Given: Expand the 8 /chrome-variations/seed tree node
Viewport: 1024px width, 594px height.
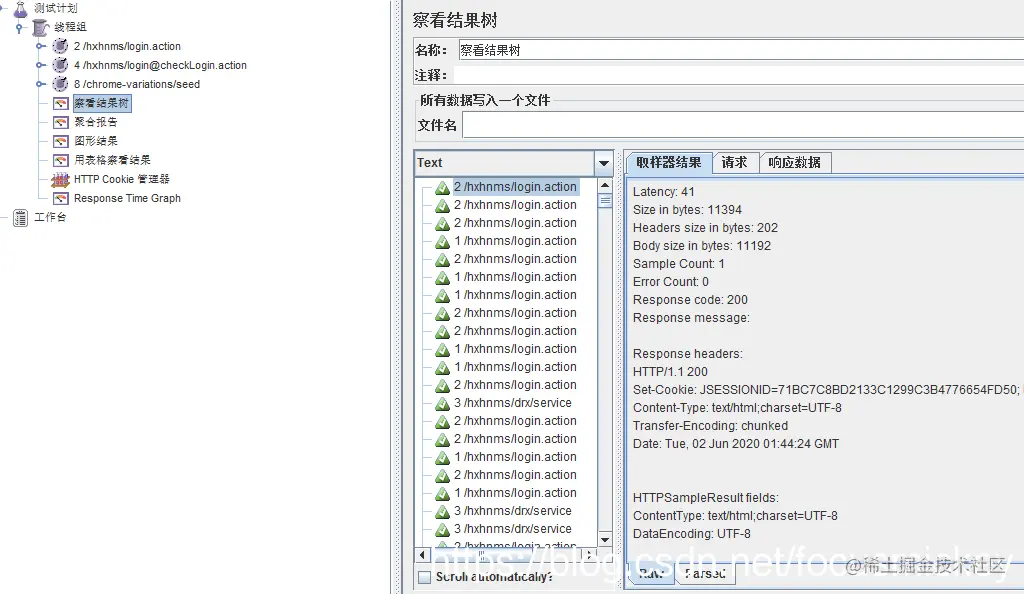Looking at the screenshot, I should point(40,84).
